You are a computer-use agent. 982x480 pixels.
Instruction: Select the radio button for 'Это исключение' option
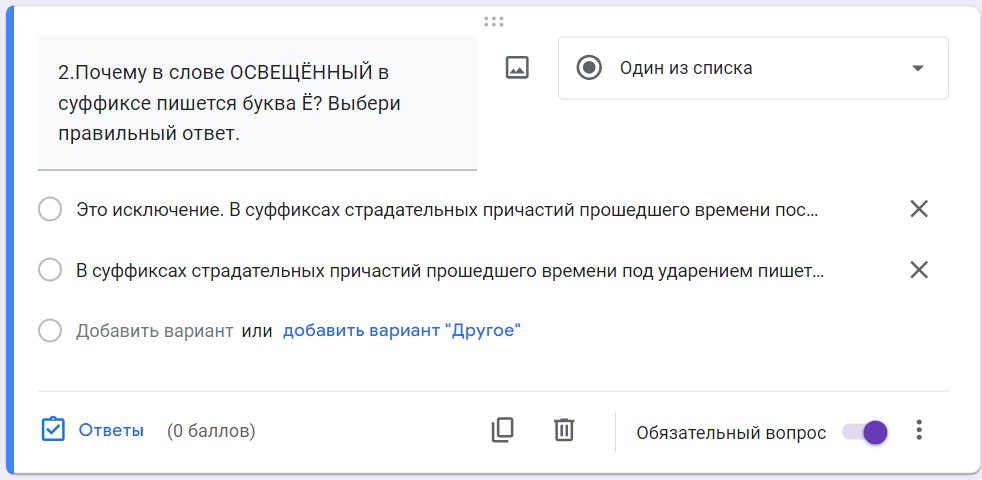click(x=49, y=209)
